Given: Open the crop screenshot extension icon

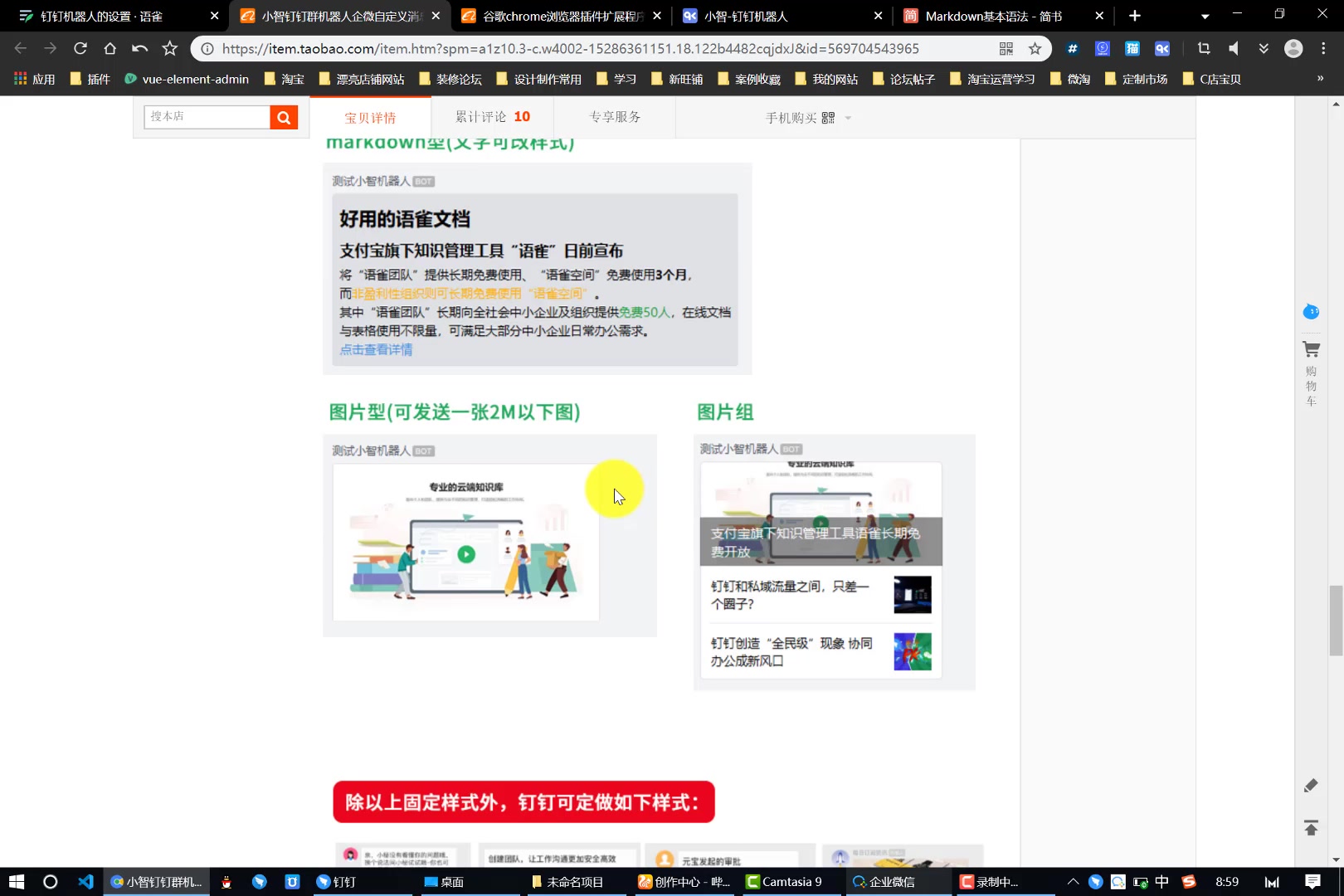Looking at the screenshot, I should point(1204,49).
